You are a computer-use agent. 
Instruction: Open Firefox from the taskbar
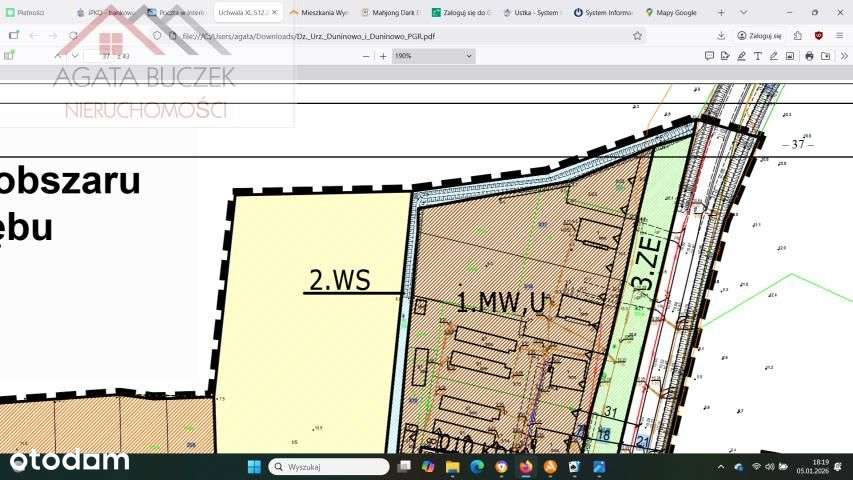(x=526, y=466)
